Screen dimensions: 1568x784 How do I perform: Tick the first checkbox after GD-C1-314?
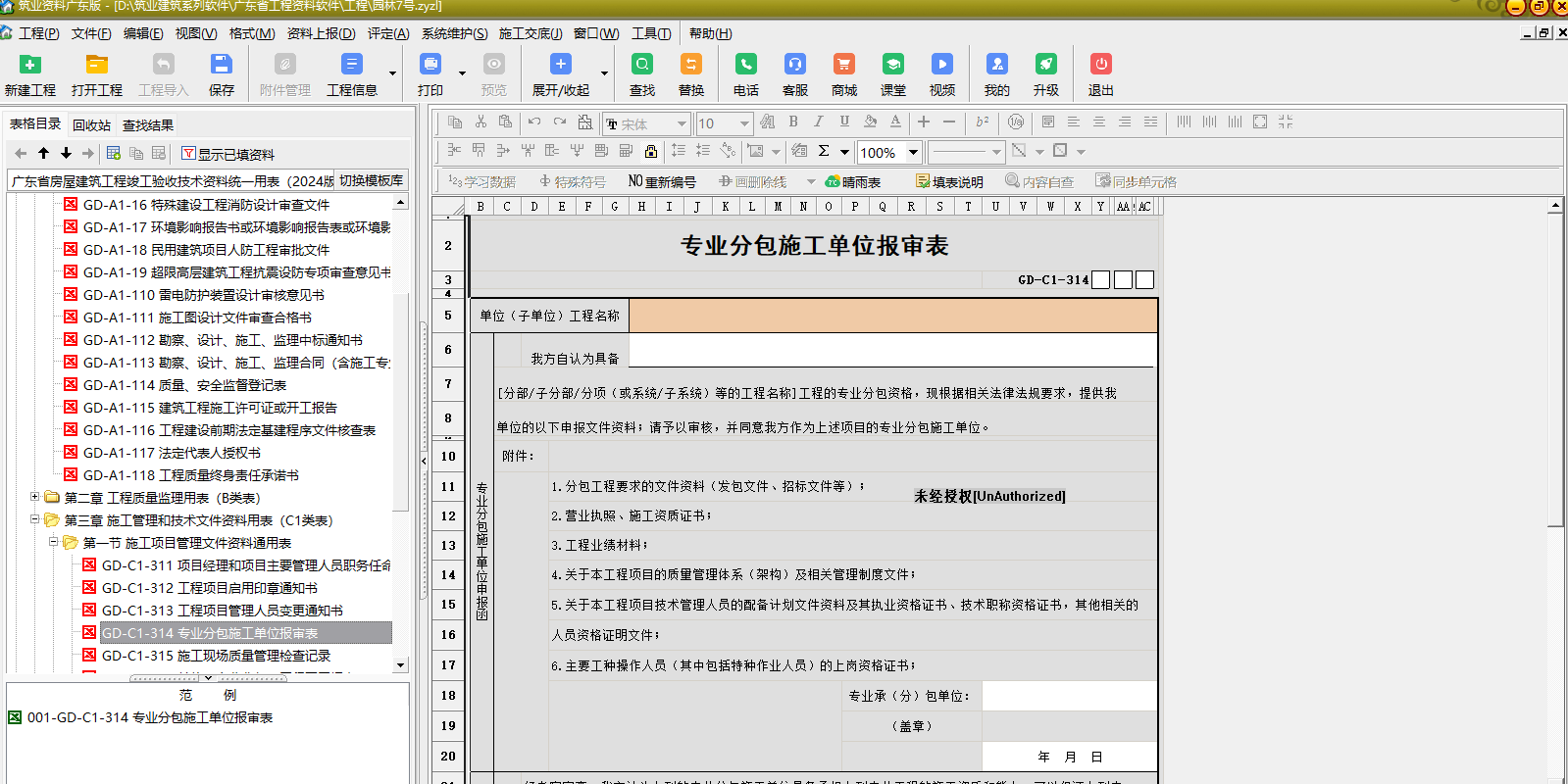(x=1101, y=280)
